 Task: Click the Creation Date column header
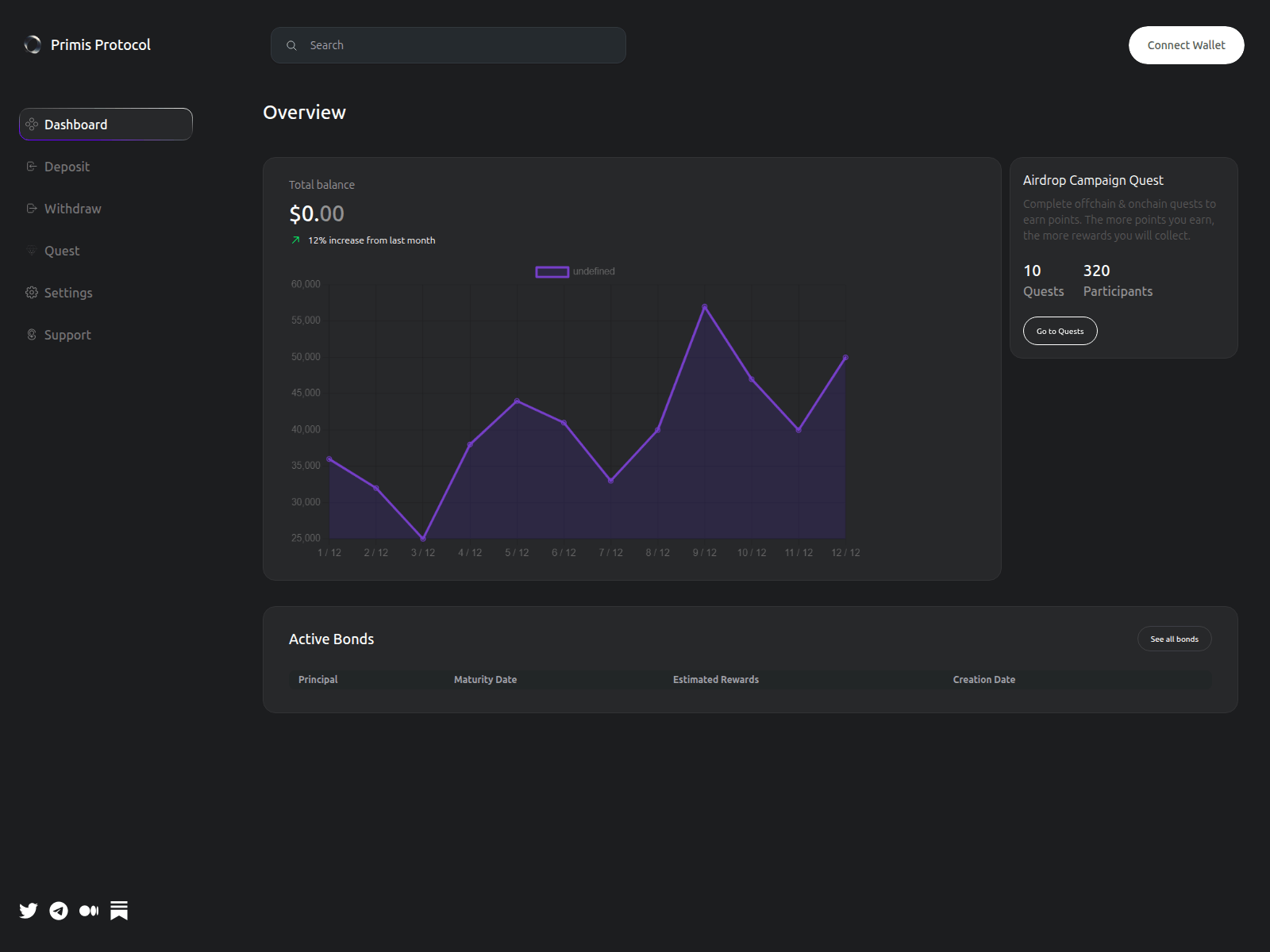click(x=983, y=680)
